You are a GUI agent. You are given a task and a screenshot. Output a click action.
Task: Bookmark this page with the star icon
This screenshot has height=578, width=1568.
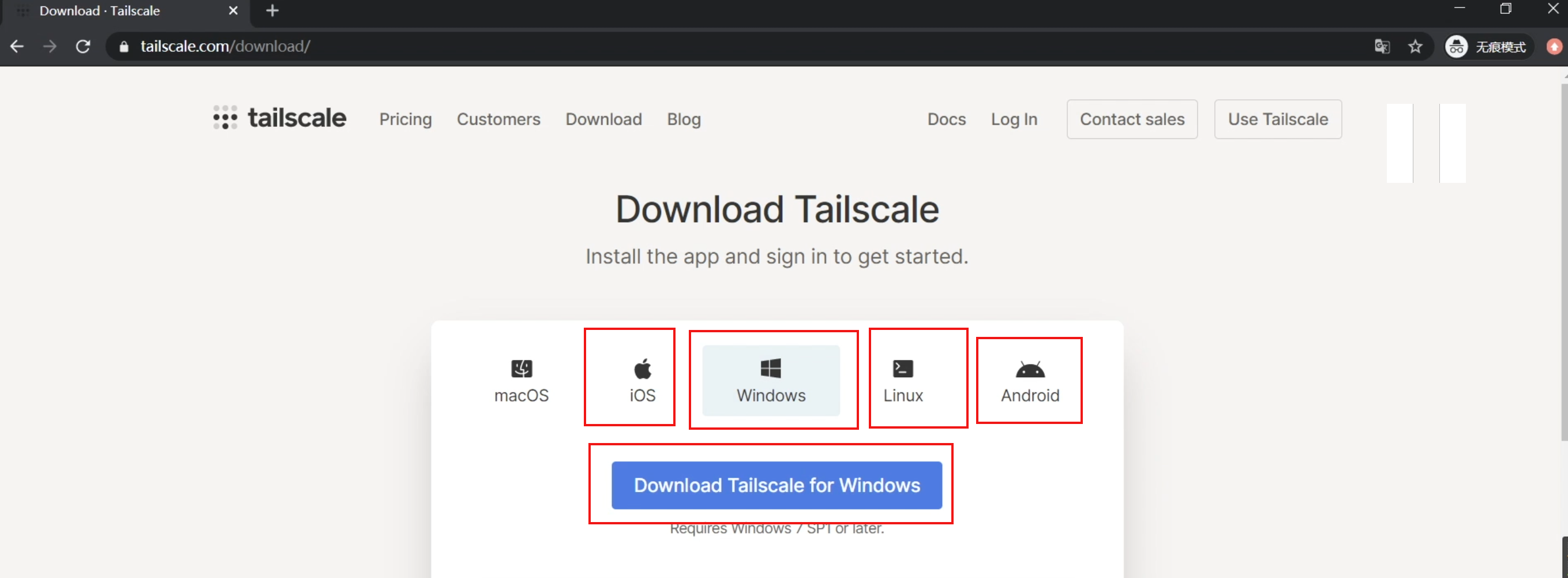pyautogui.click(x=1415, y=47)
